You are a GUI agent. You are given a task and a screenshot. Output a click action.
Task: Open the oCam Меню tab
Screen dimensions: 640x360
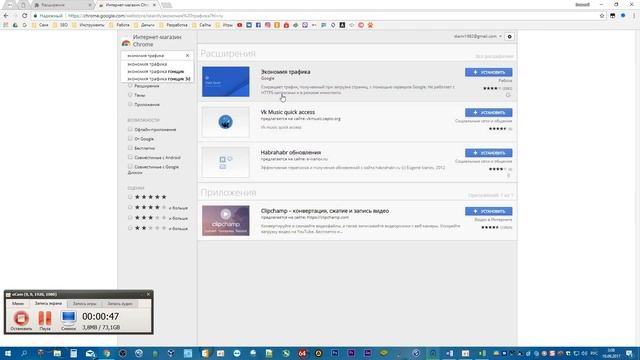pyautogui.click(x=18, y=303)
